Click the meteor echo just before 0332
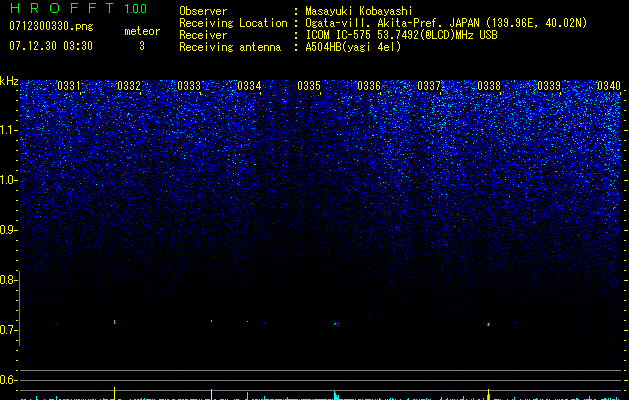 point(114,322)
